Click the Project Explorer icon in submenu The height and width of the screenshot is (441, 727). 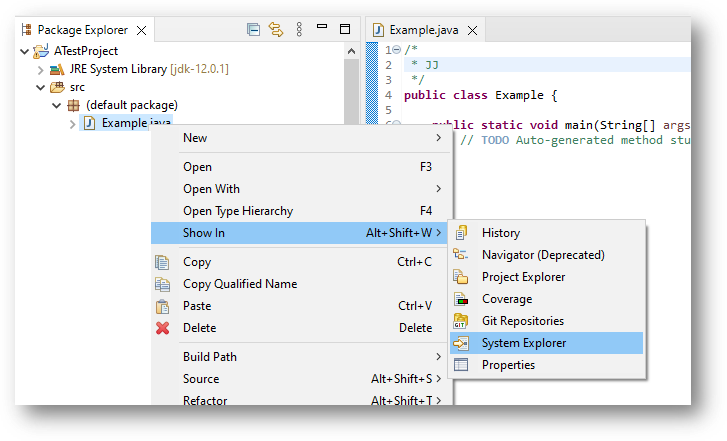tap(461, 277)
